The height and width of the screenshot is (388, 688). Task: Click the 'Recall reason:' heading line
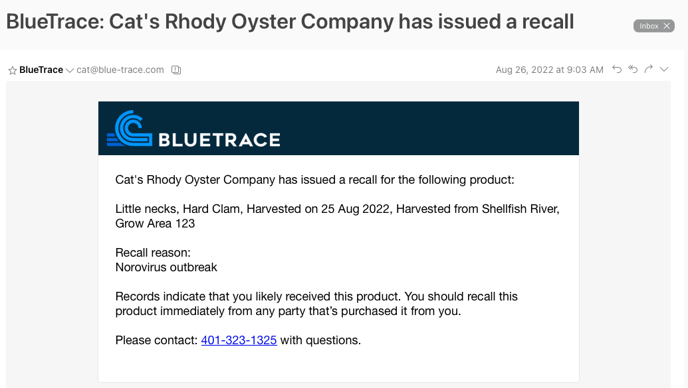(x=153, y=253)
